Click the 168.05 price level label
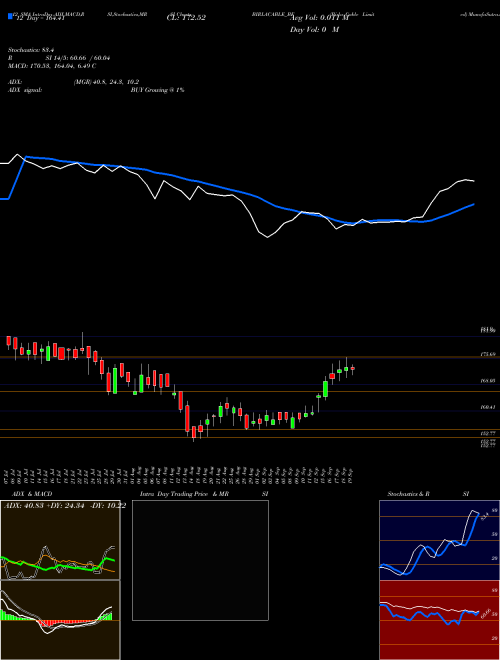Viewport: 500px width, 660px height. coord(488,381)
